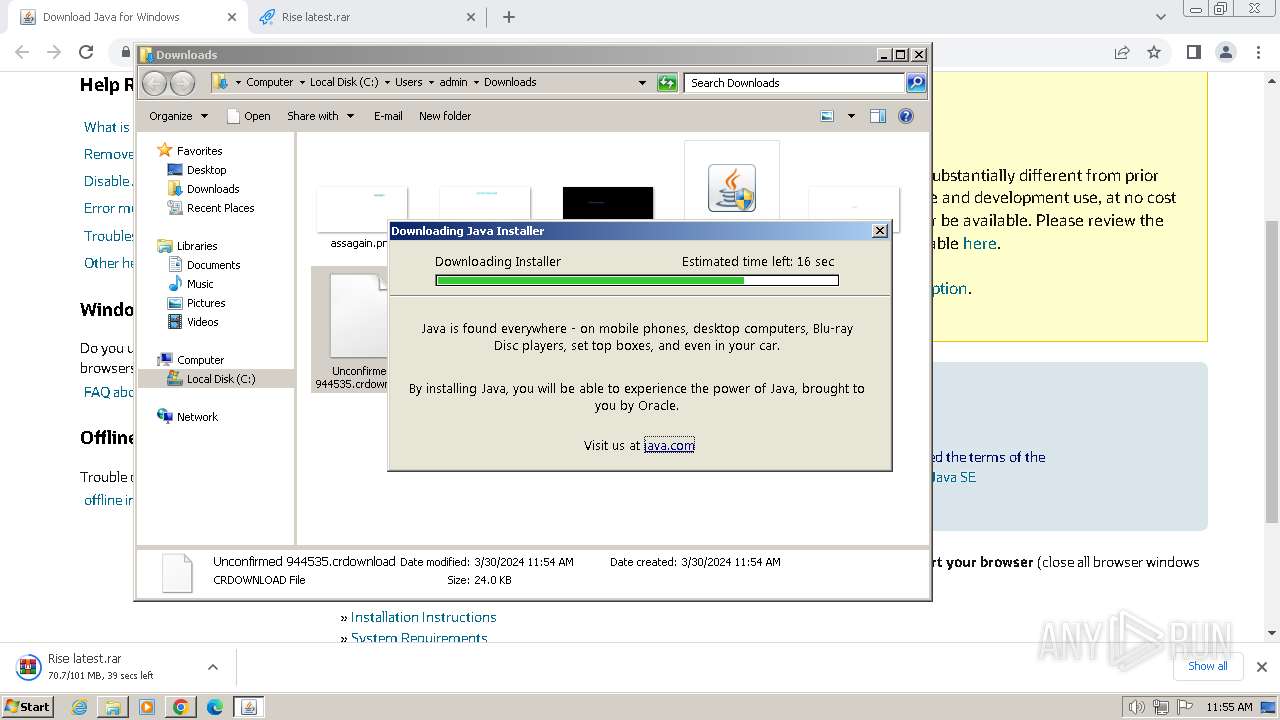The height and width of the screenshot is (720, 1280).
Task: Click the Action Center flag tray icon
Action: tap(1185, 707)
